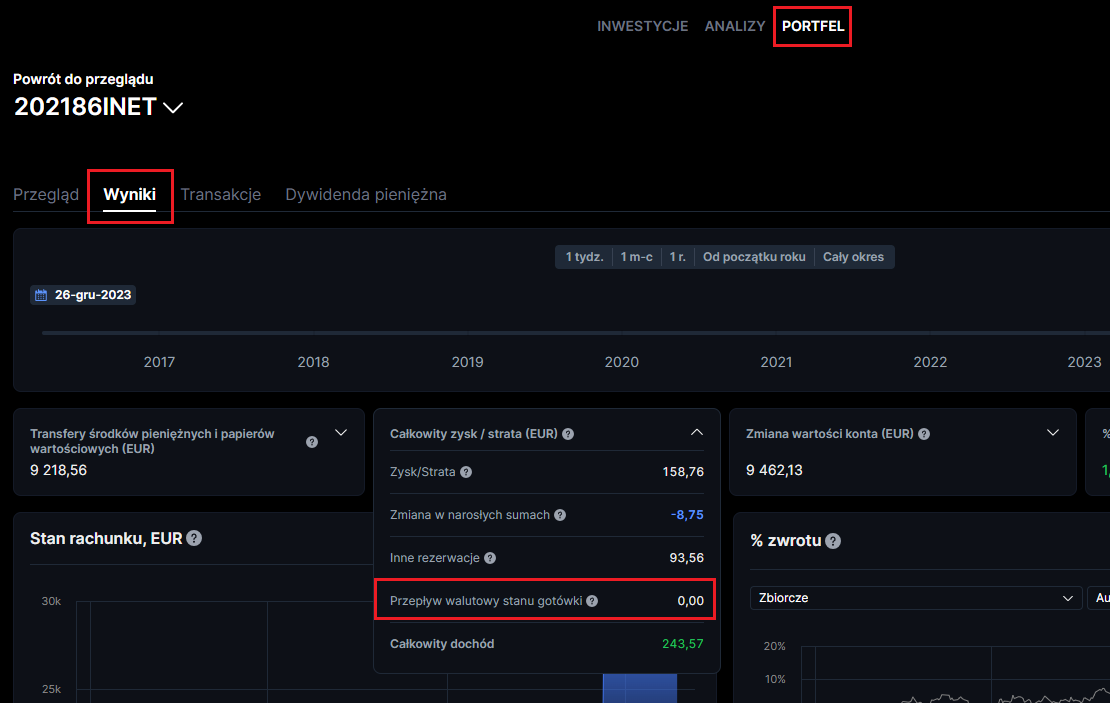Open the 202186INET account dropdown
This screenshot has height=703, width=1110.
98,107
